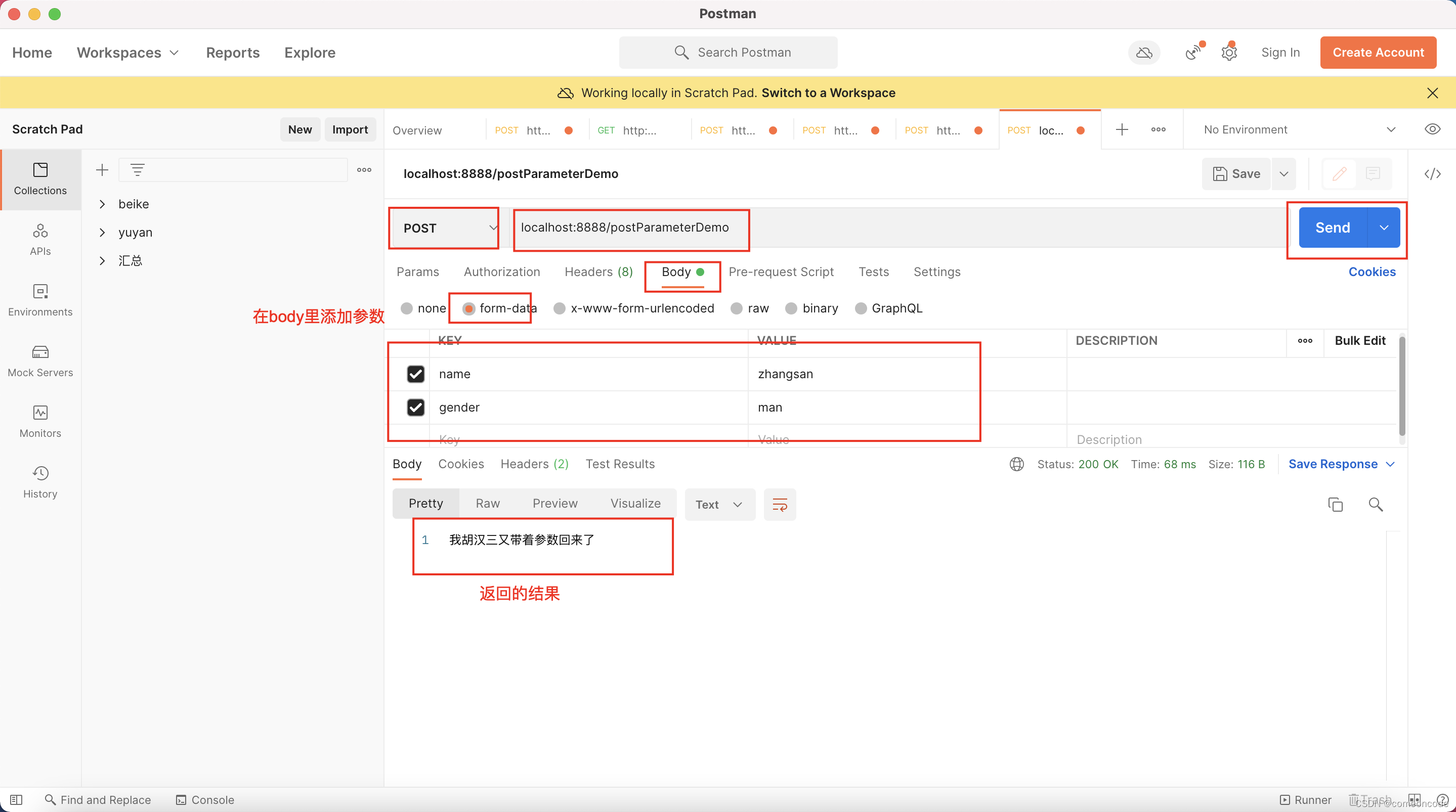Open the Save options dropdown arrow

pos(1283,173)
